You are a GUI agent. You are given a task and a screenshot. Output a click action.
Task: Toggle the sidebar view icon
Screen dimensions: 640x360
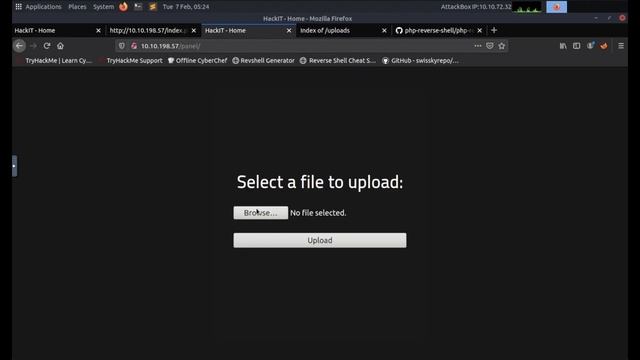pyautogui.click(x=576, y=46)
